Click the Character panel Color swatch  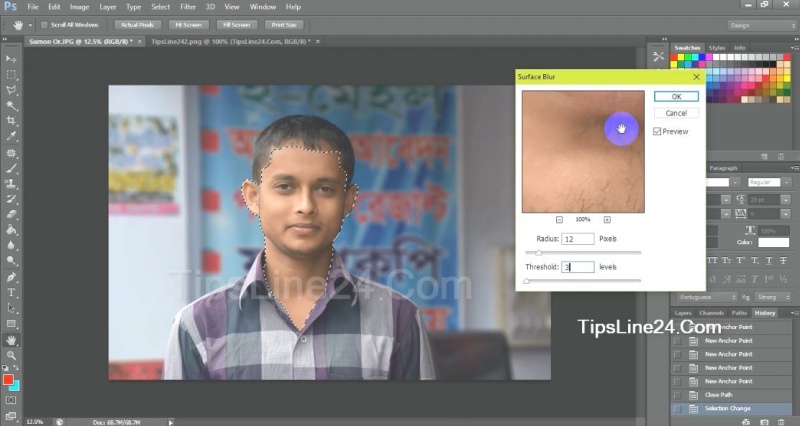pyautogui.click(x=773, y=242)
